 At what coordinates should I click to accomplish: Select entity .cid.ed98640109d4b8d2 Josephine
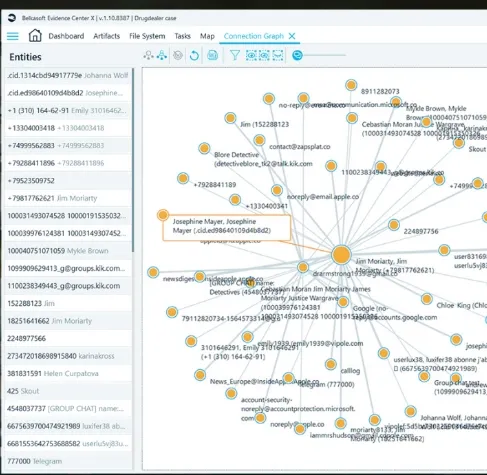click(68, 93)
